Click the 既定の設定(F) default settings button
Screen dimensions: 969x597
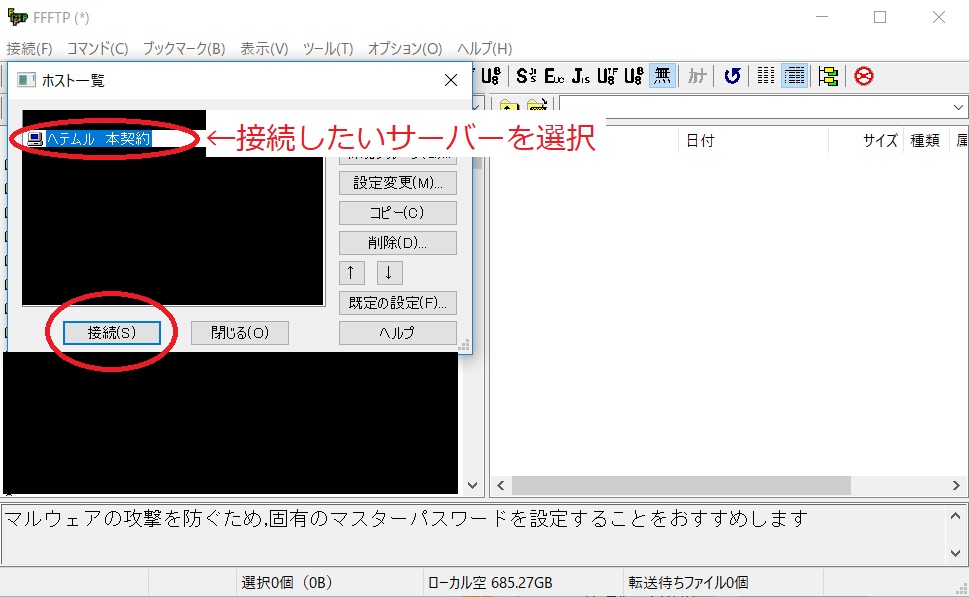398,302
